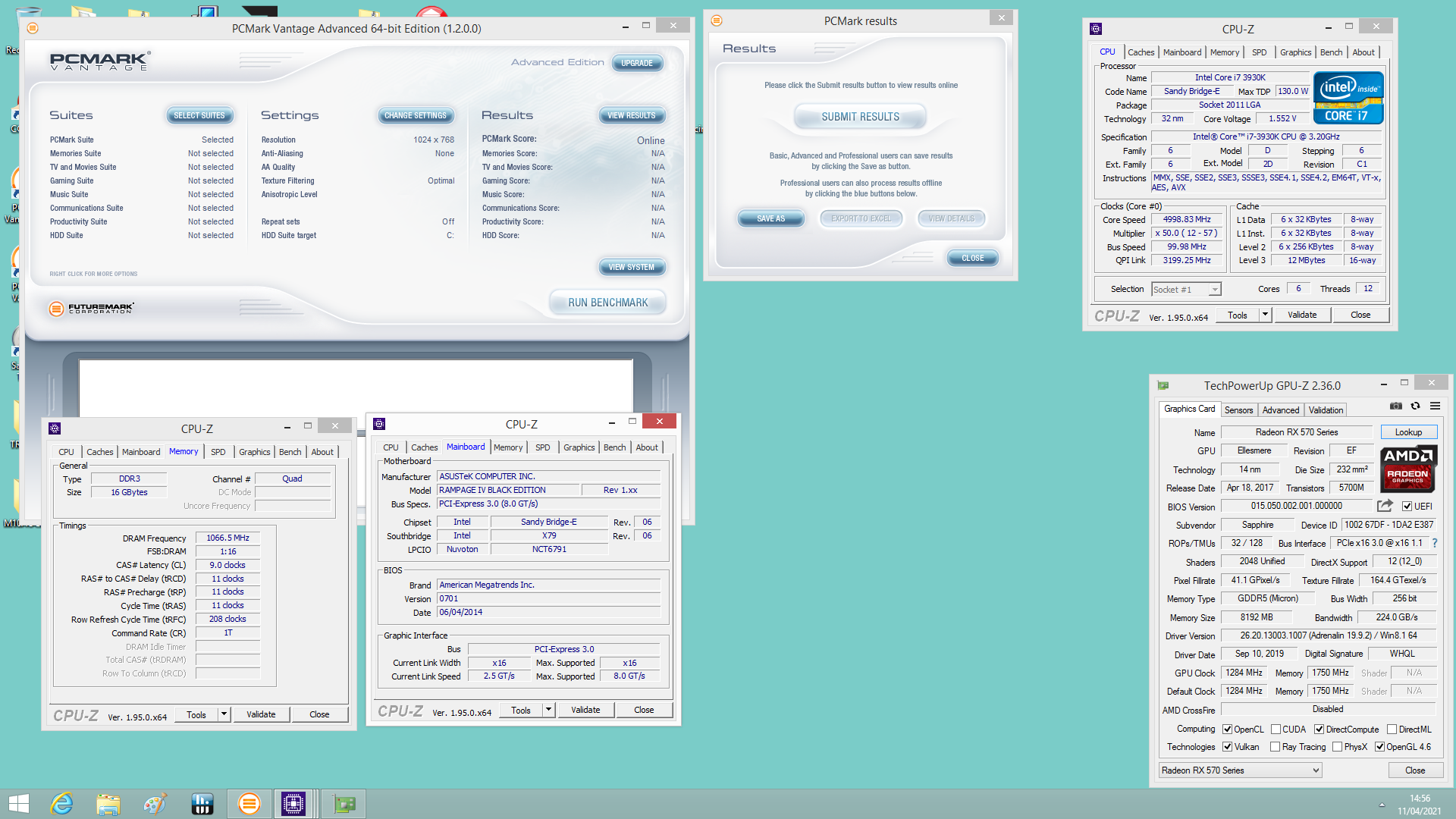This screenshot has width=1456, height=819.
Task: Click the VIEW RESULTS button
Action: (x=632, y=115)
